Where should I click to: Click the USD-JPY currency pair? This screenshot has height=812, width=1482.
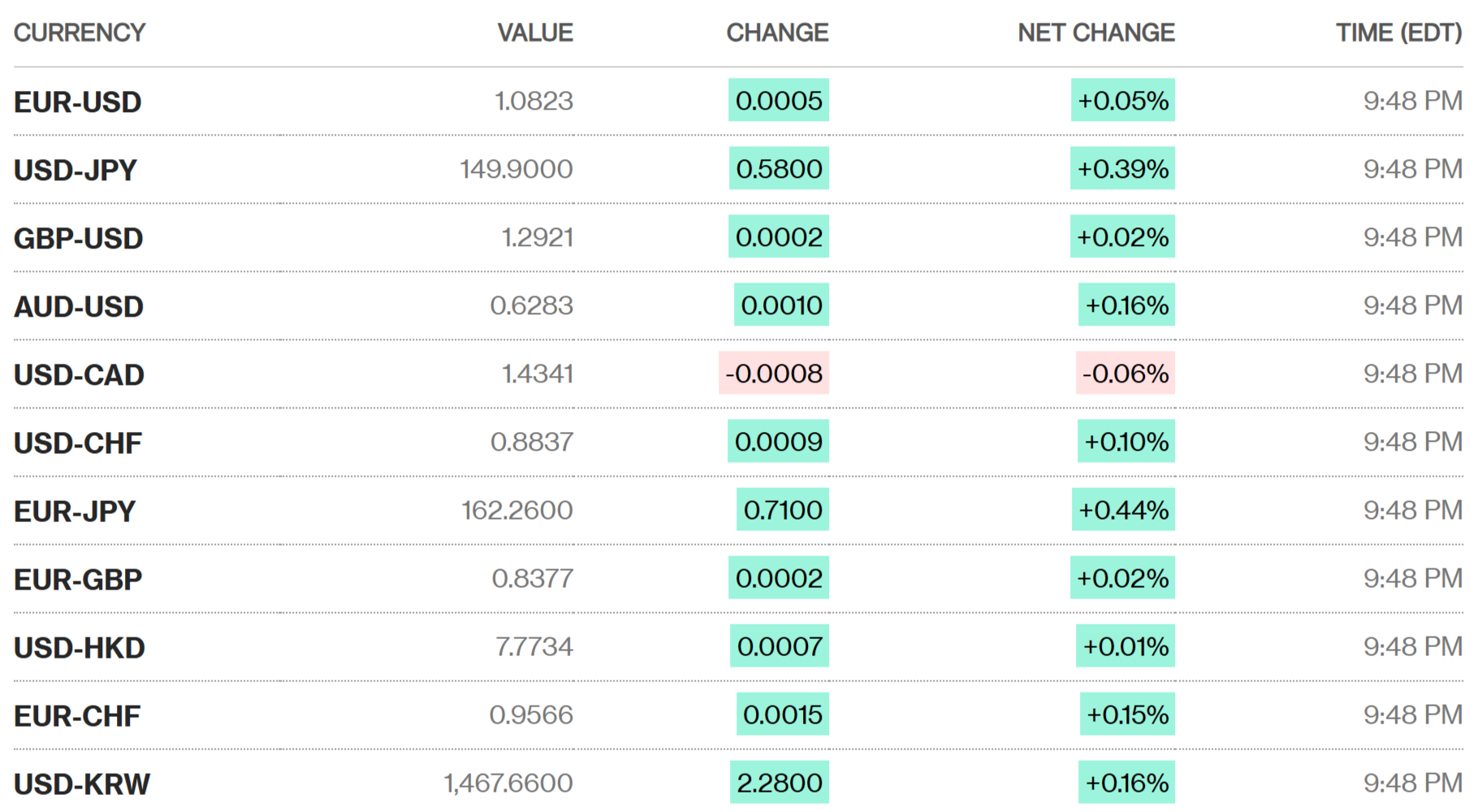point(76,171)
